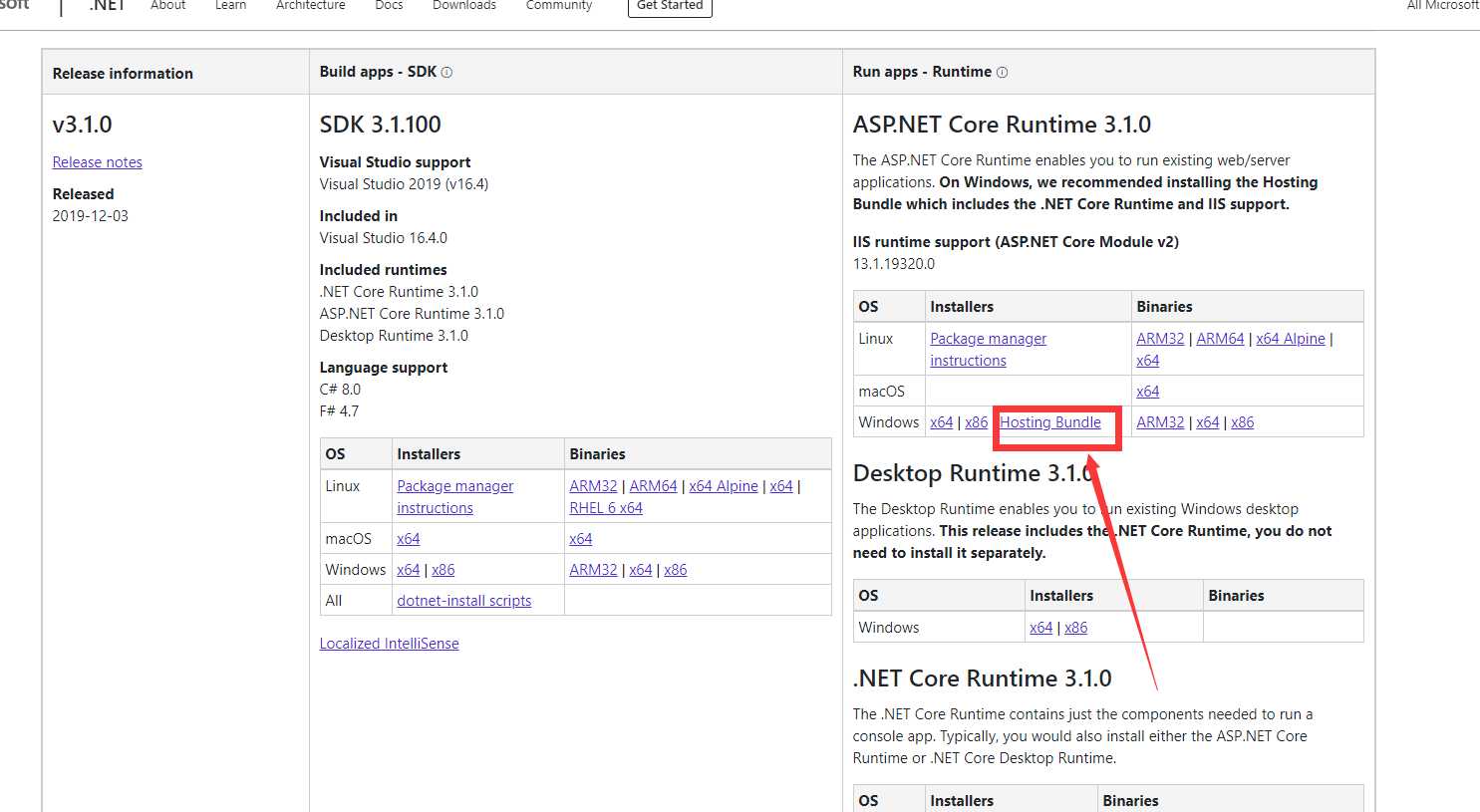Select the IIS version 13.1.19320.0
Image resolution: width=1480 pixels, height=812 pixels.
[894, 264]
